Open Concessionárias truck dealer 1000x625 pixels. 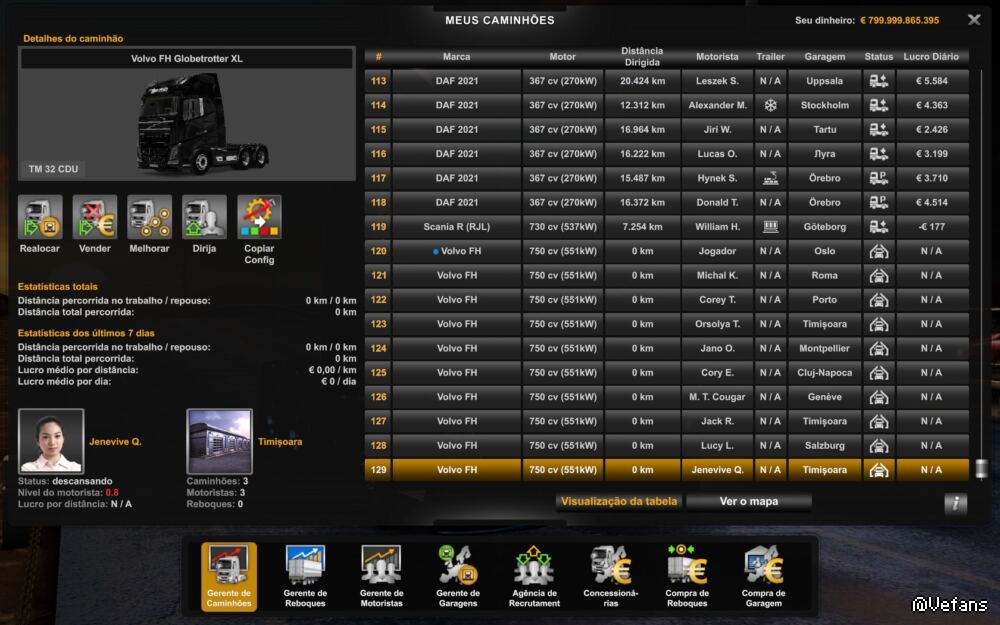[x=610, y=577]
